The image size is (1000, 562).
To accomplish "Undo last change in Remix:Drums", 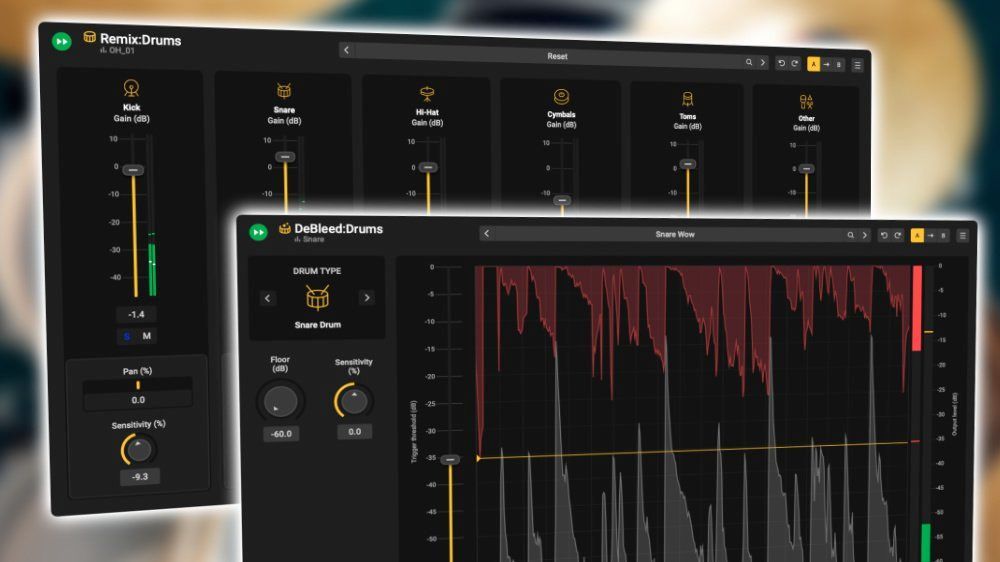I will [x=781, y=63].
